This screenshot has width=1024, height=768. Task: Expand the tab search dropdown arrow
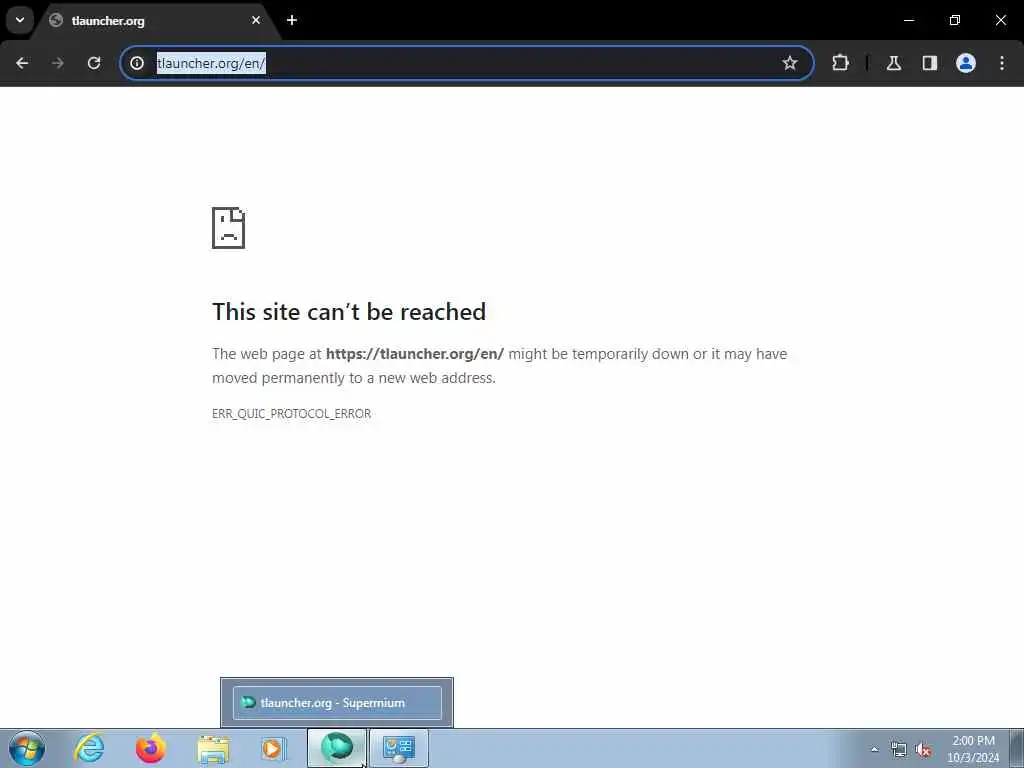20,20
